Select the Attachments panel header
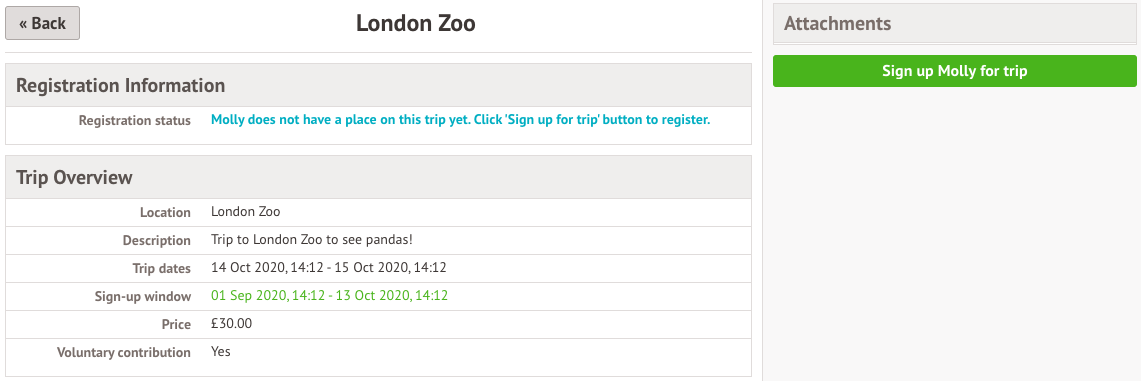The height and width of the screenshot is (381, 1141). coord(954,23)
